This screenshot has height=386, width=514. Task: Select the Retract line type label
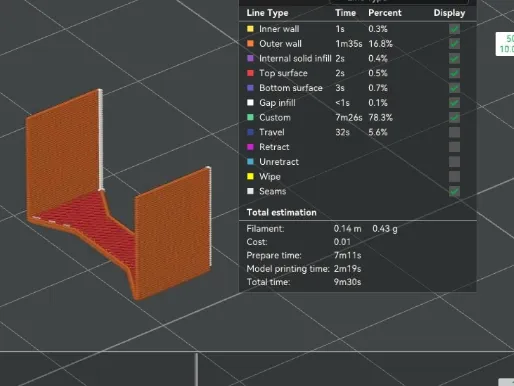pyautogui.click(x=274, y=147)
